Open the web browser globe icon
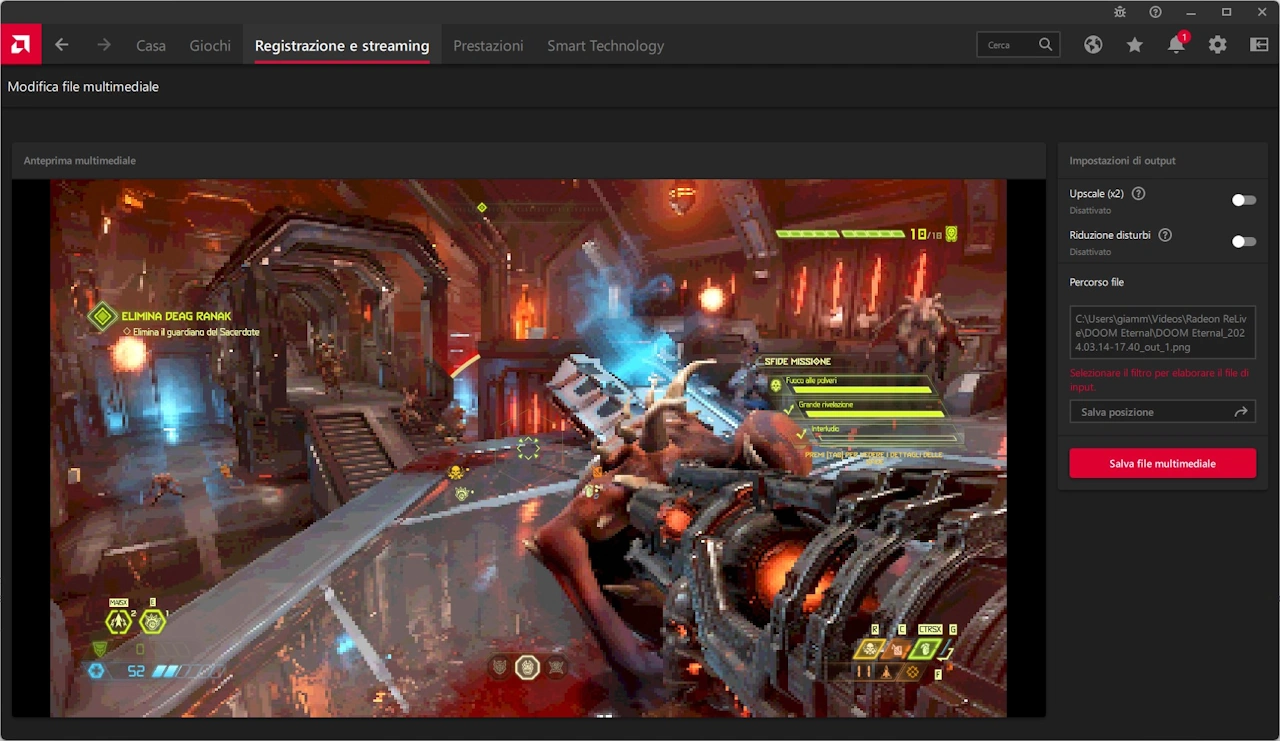The image size is (1280, 741). click(1093, 45)
